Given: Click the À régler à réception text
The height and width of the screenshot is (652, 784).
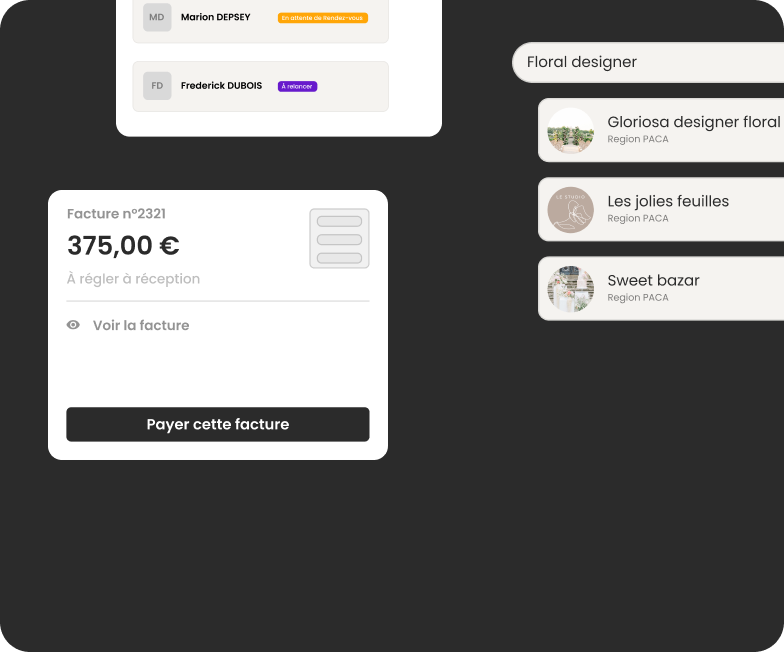Looking at the screenshot, I should 134,278.
